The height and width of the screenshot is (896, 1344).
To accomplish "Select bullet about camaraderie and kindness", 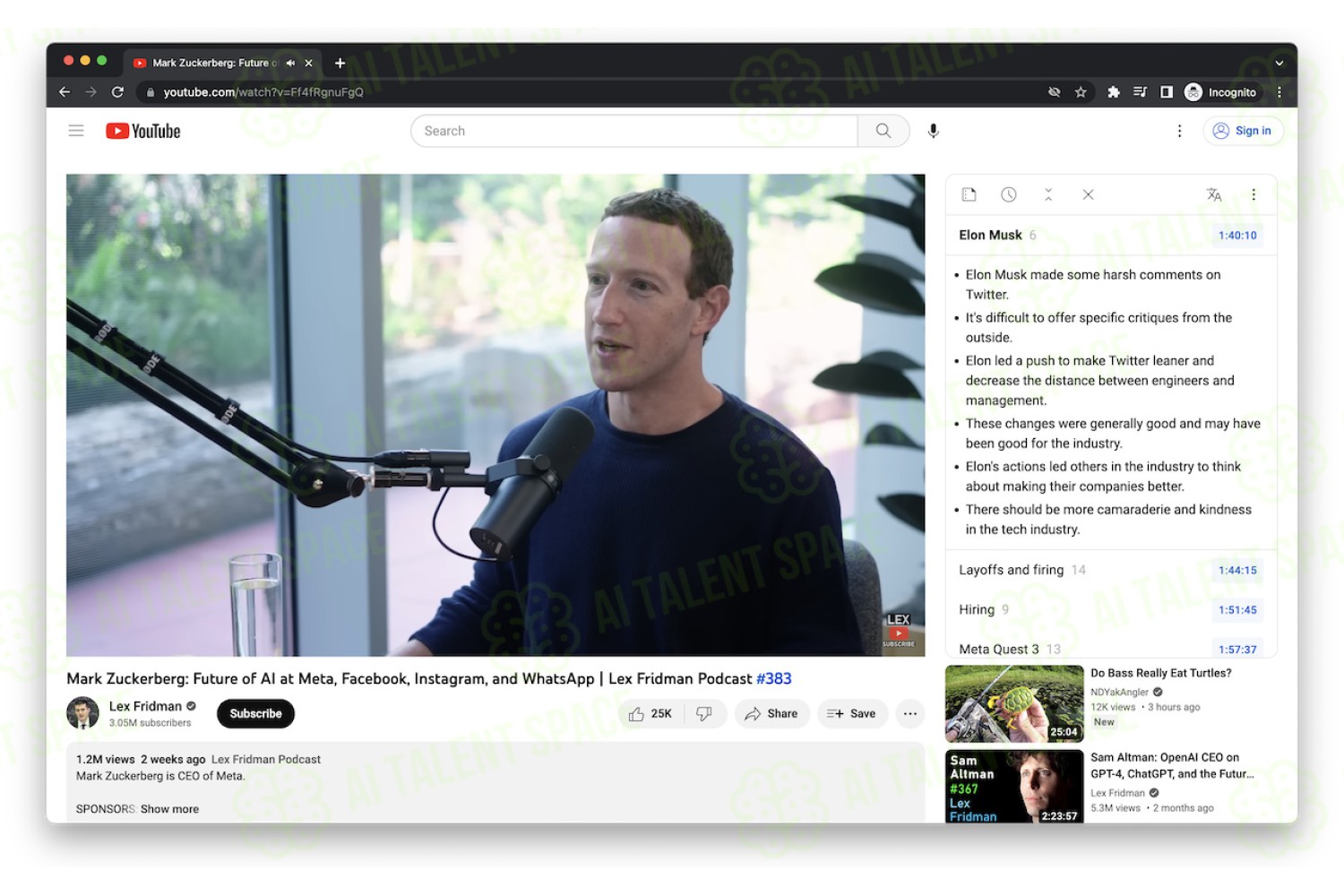I will point(1108,519).
